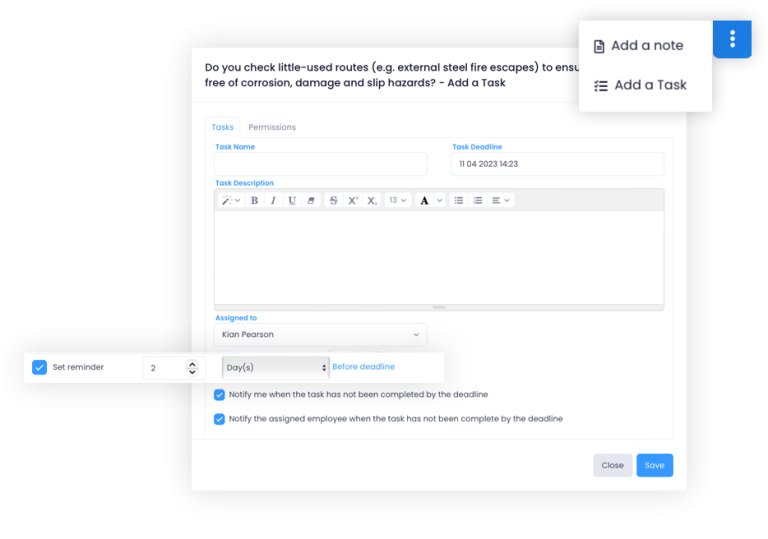
Task: Click into the Task Name field
Action: pyautogui.click(x=320, y=164)
